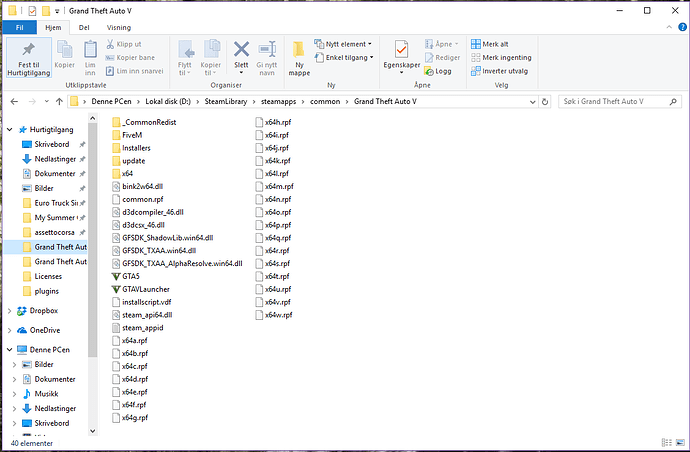Select file x64w.rpf

coord(274,315)
